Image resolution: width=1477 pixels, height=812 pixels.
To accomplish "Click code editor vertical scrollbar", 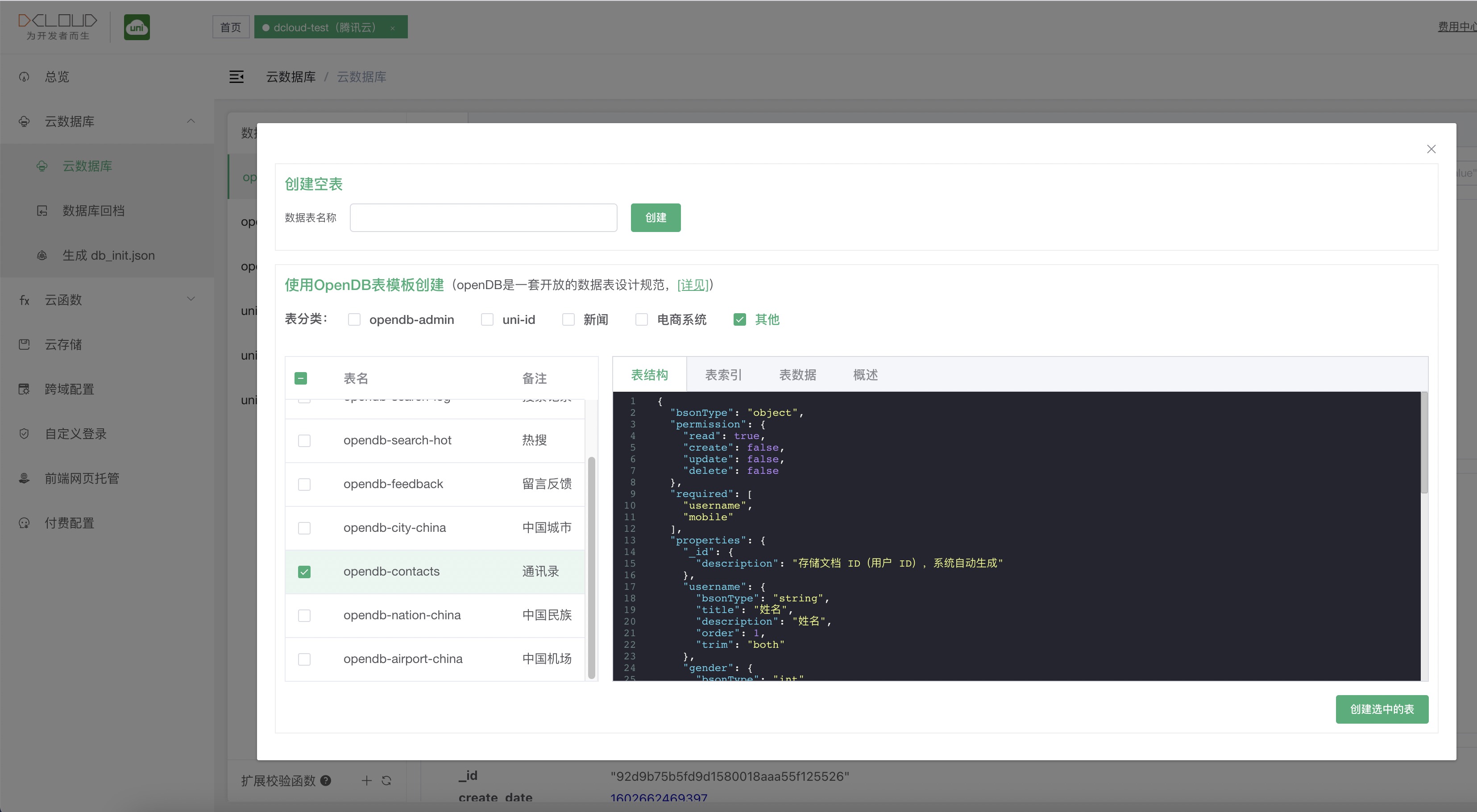I will coord(1424,443).
